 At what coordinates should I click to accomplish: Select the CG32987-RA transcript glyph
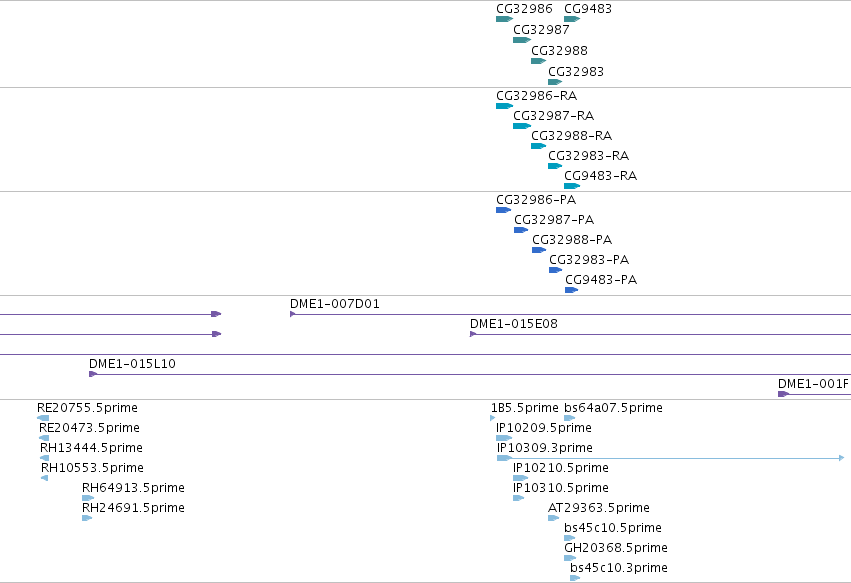(x=522, y=126)
